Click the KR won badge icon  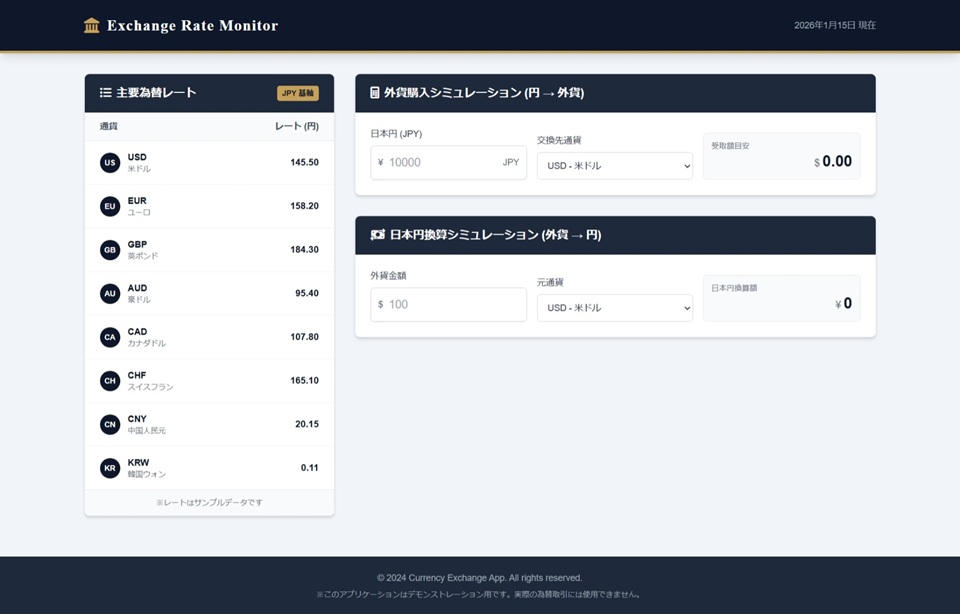[110, 468]
